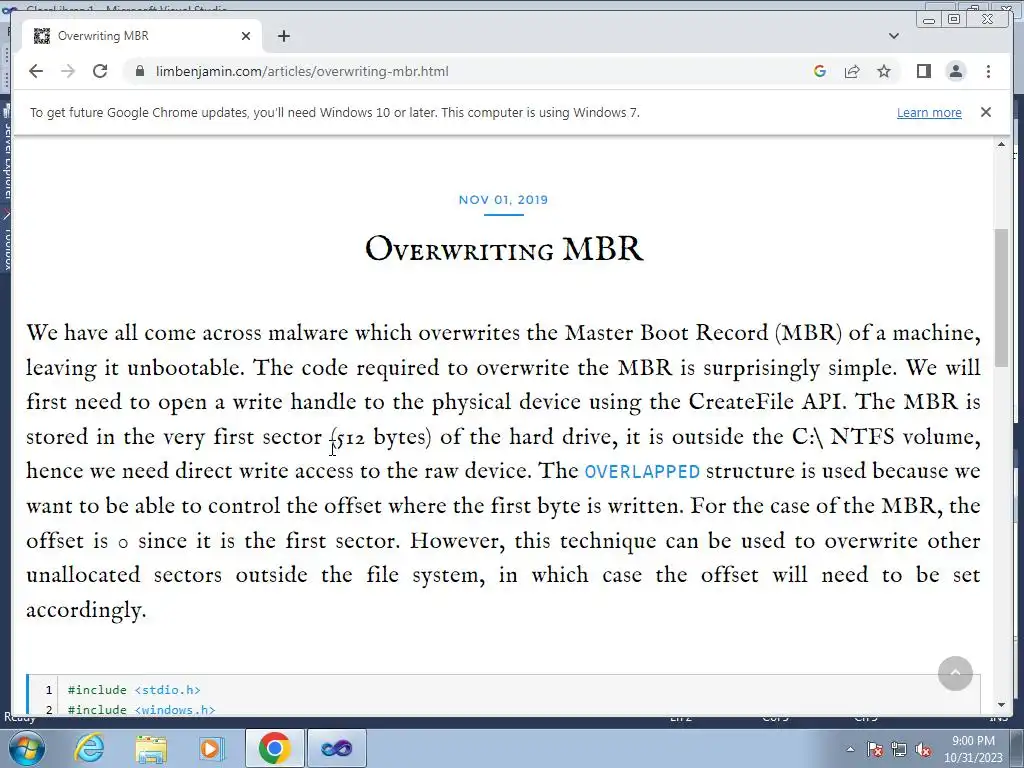
Task: Go back to the previous page
Action: tap(36, 71)
